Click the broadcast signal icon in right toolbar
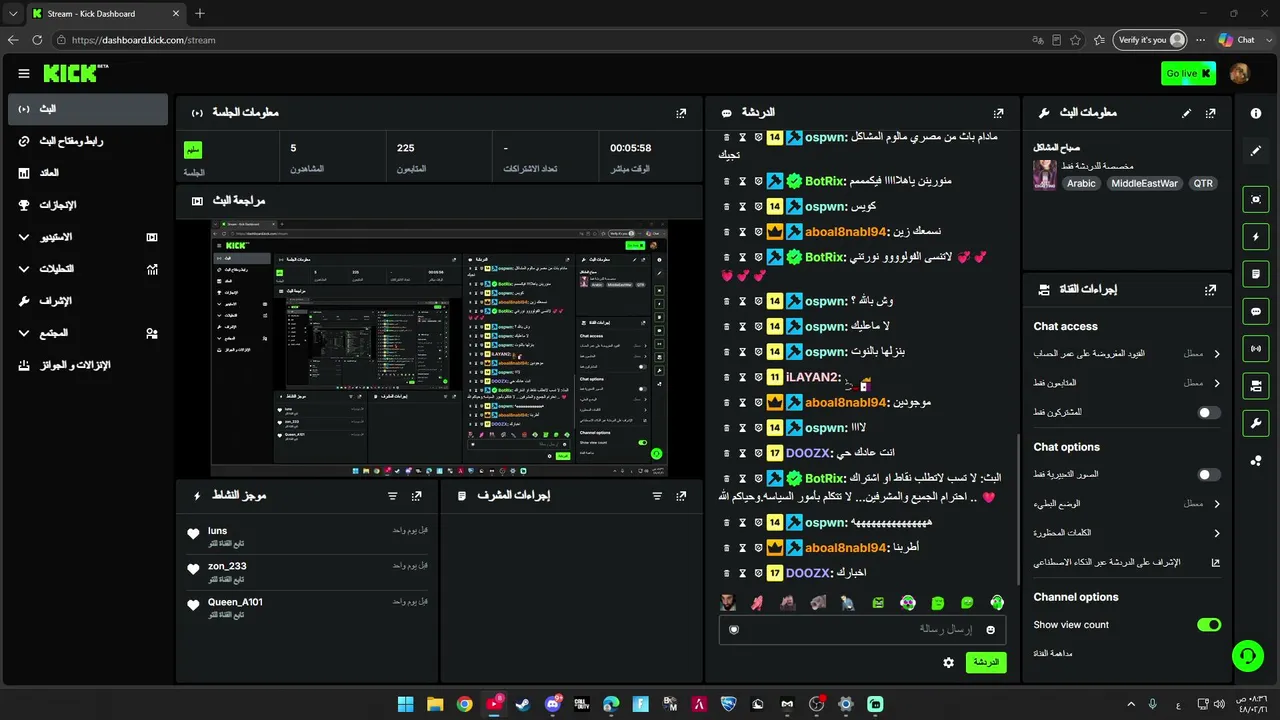Image resolution: width=1280 pixels, height=720 pixels. (x=1256, y=349)
